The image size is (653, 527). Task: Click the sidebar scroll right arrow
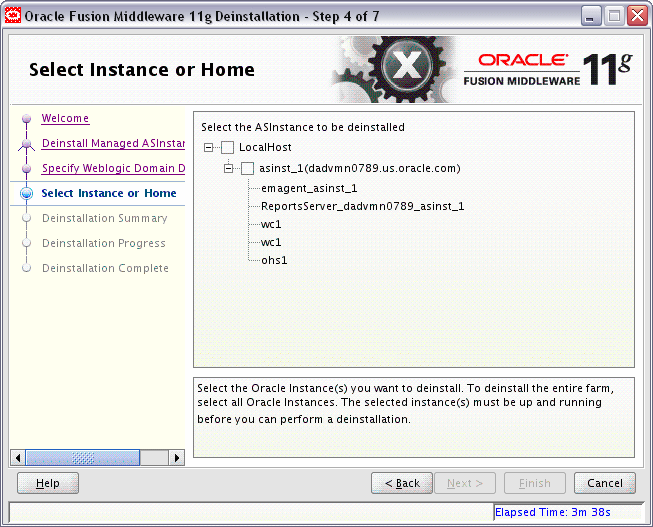coord(177,458)
